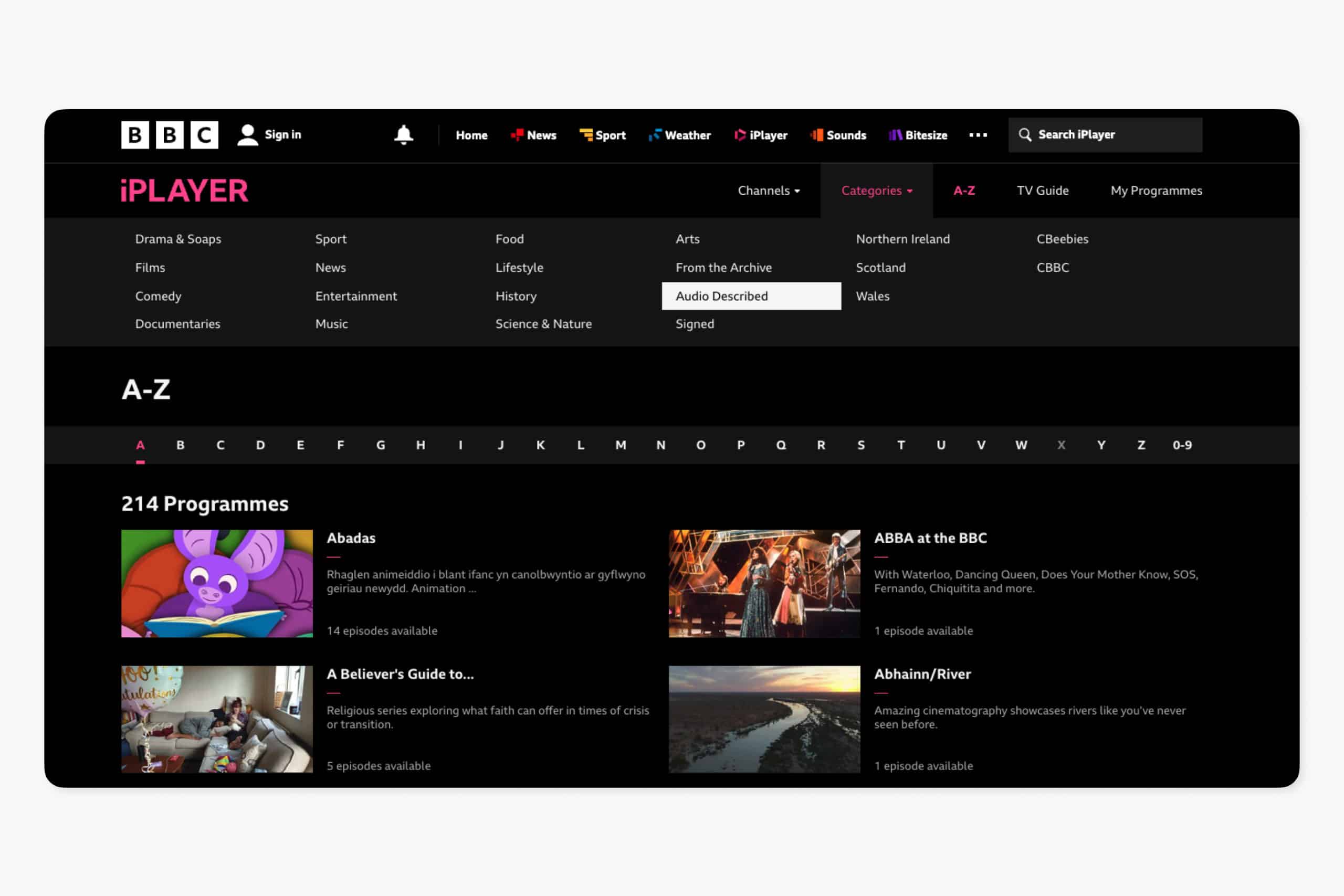Select letter Z in alphabet bar
1344x896 pixels.
click(x=1141, y=445)
